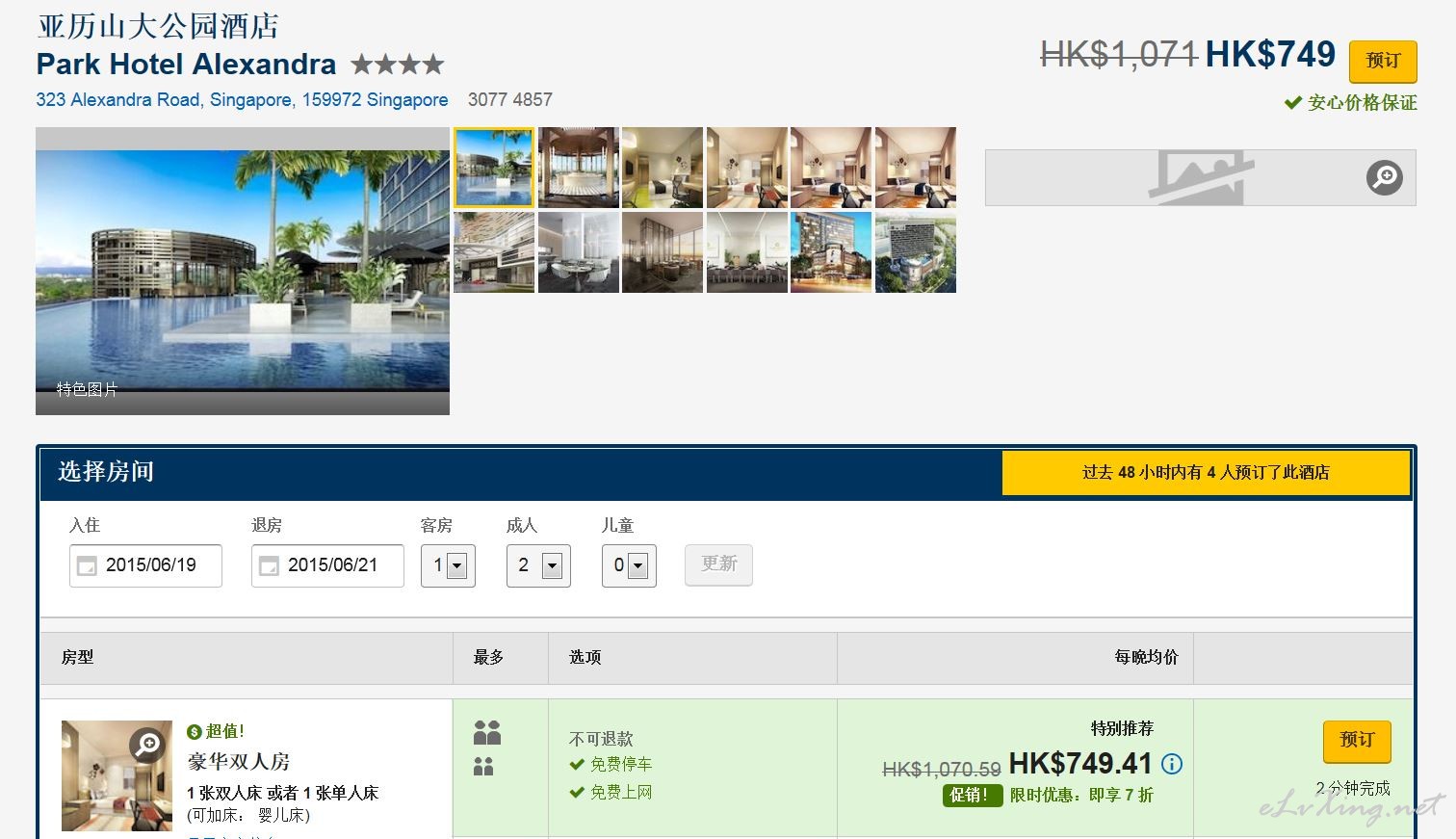Screen dimensions: 1456x839
Task: Click the yellow 过去 48 小时 booking notice banner
Action: pos(1206,473)
